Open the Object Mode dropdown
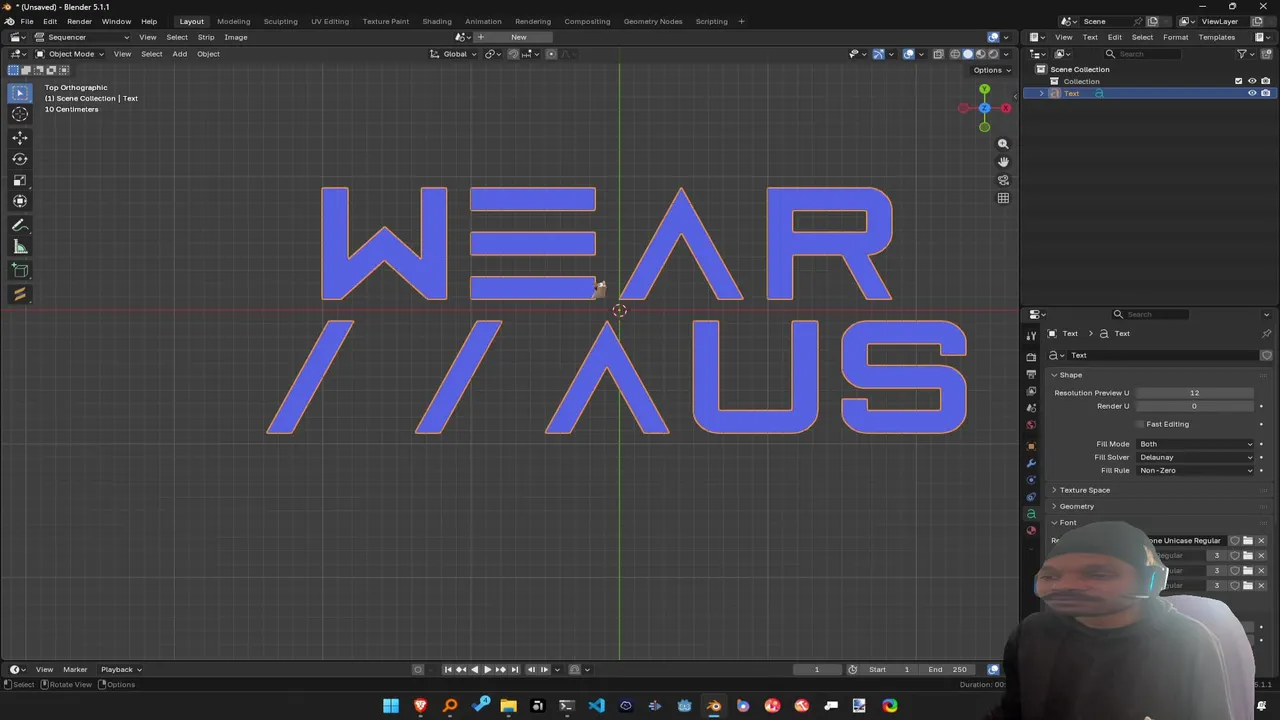This screenshot has width=1280, height=720. click(x=69, y=54)
